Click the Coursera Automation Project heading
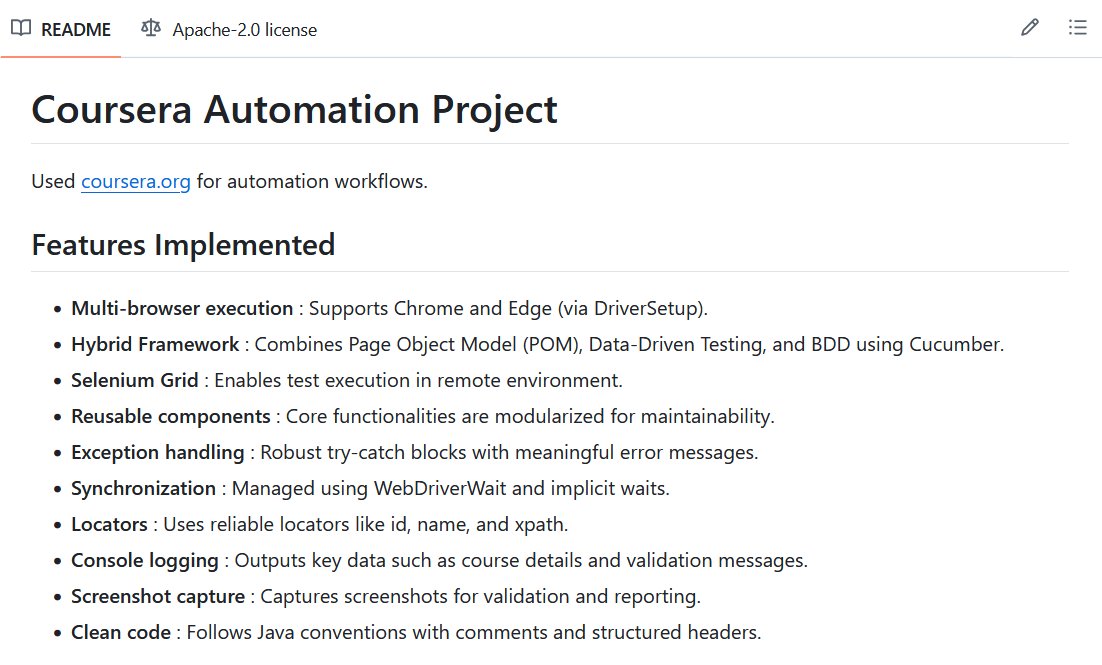Screen dimensions: 1102x665 click(294, 110)
